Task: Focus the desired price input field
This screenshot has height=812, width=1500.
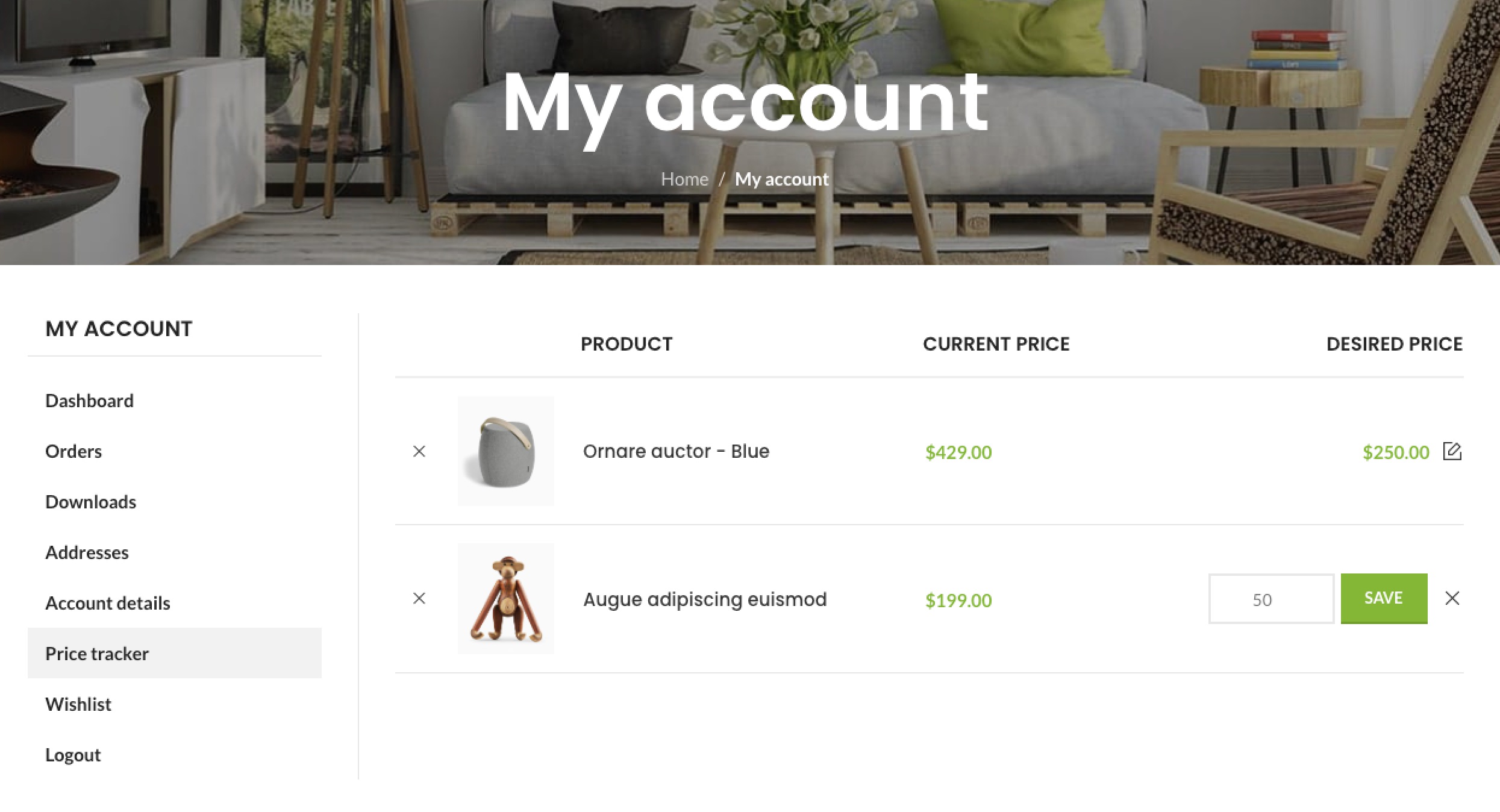Action: 1271,599
